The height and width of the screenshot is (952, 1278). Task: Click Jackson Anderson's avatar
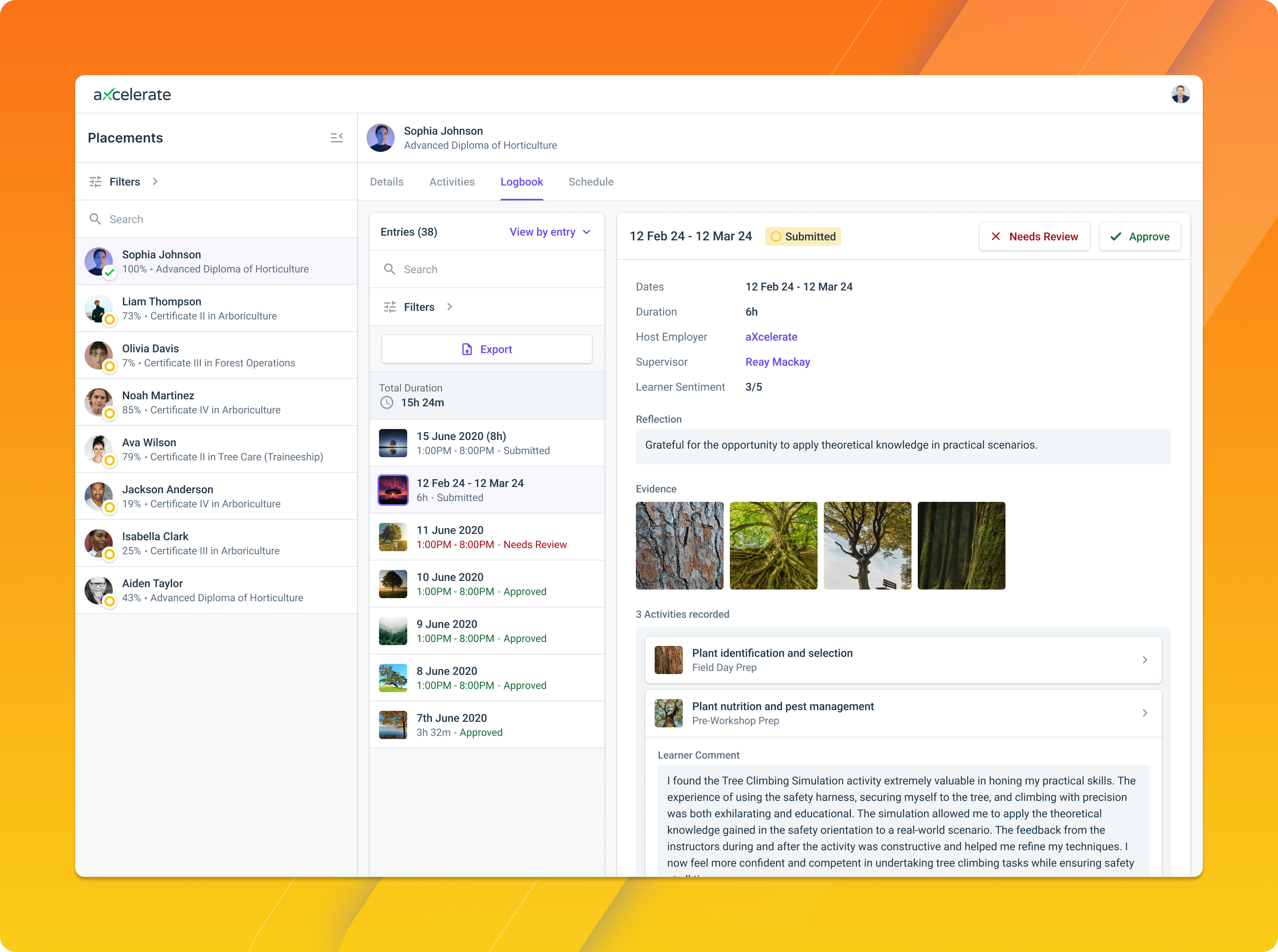(99, 496)
